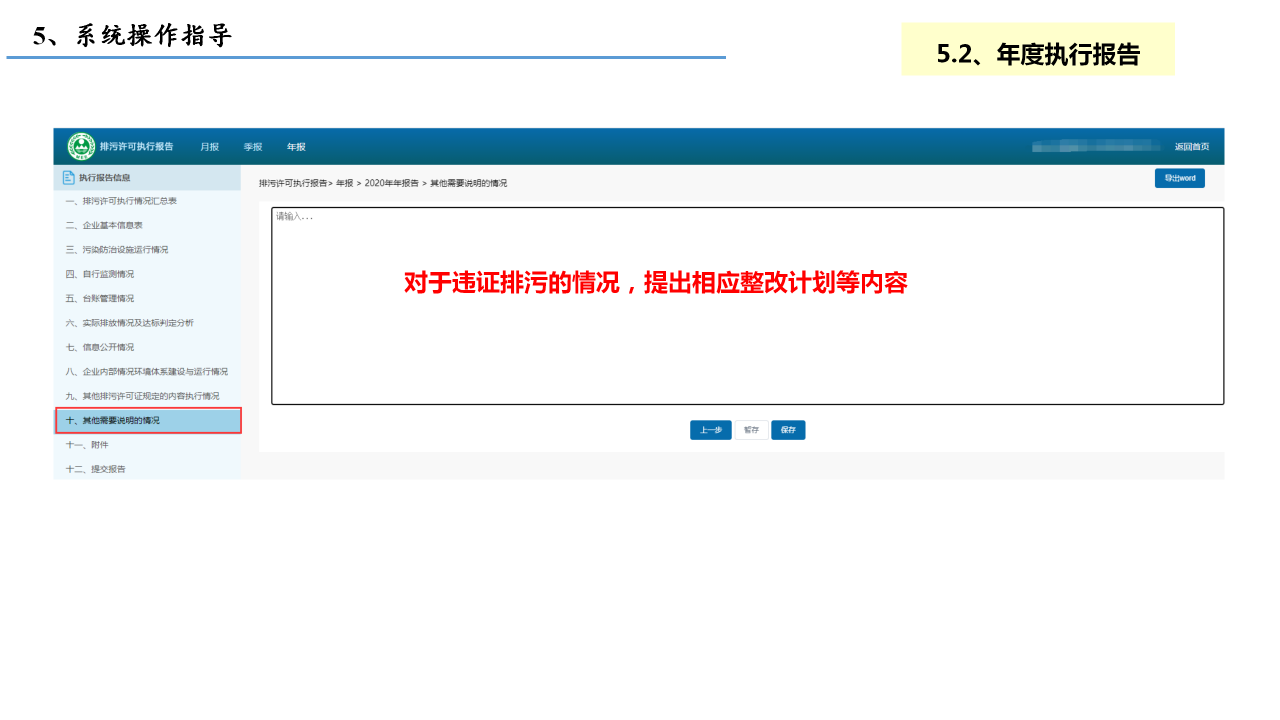The height and width of the screenshot is (720, 1280).
Task: Go to 十一、附件 section
Action: point(87,445)
